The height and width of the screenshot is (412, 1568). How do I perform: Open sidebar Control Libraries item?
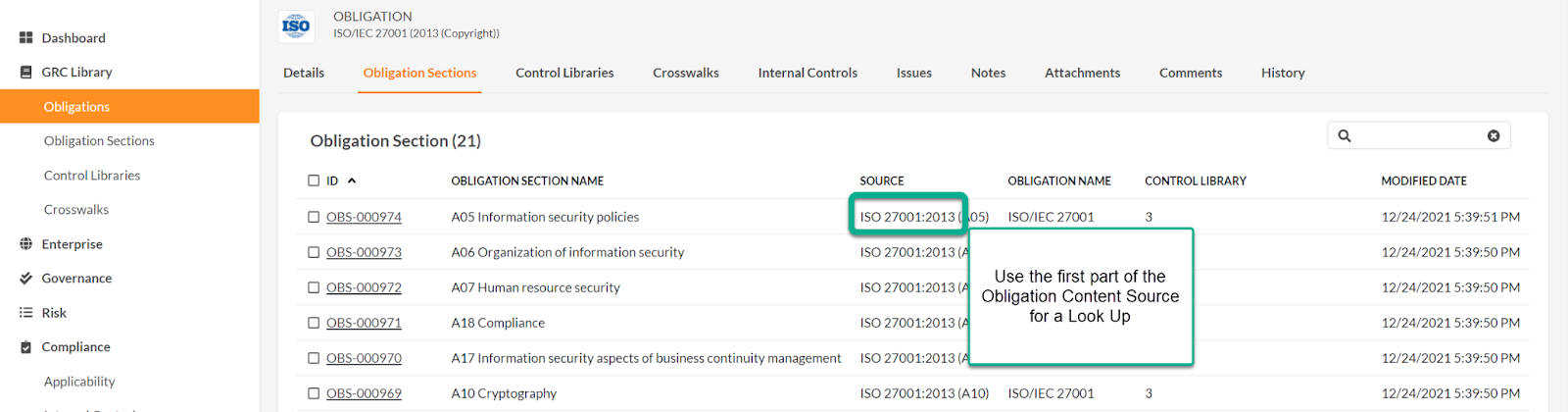click(x=92, y=176)
